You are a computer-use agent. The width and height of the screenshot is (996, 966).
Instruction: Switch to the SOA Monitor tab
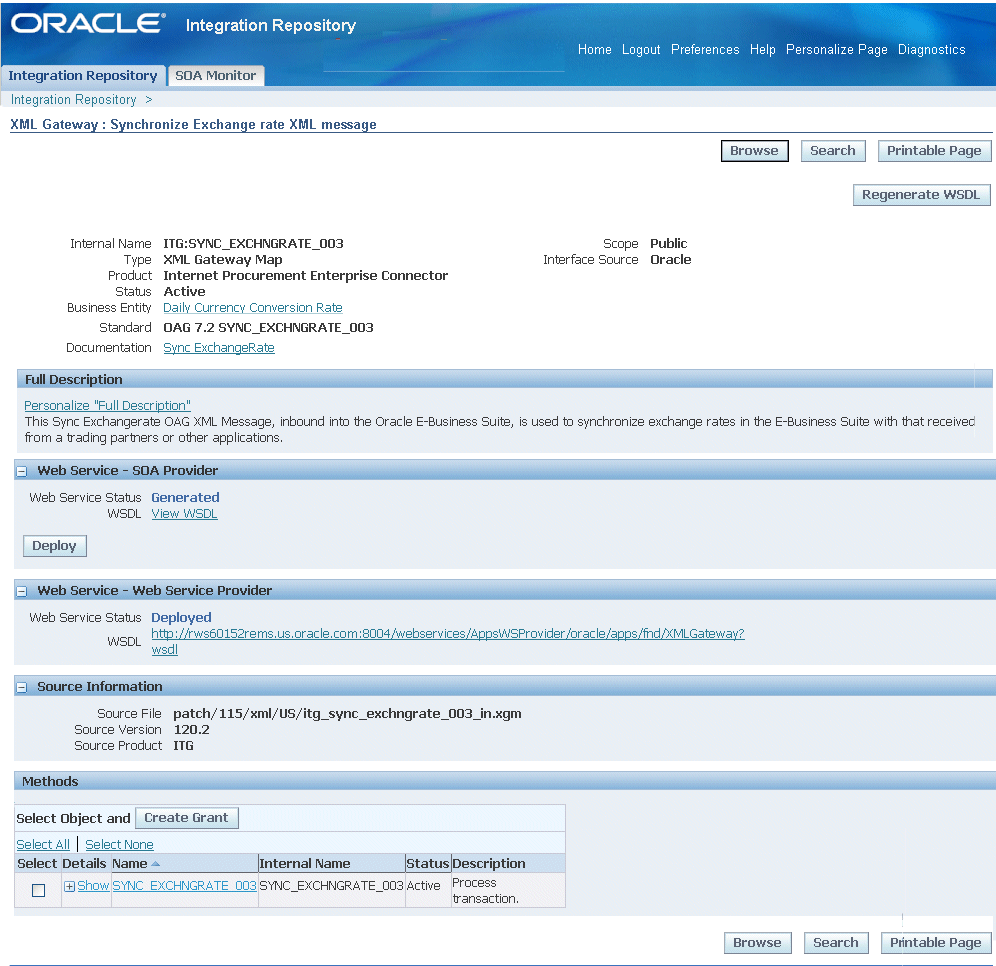tap(215, 76)
